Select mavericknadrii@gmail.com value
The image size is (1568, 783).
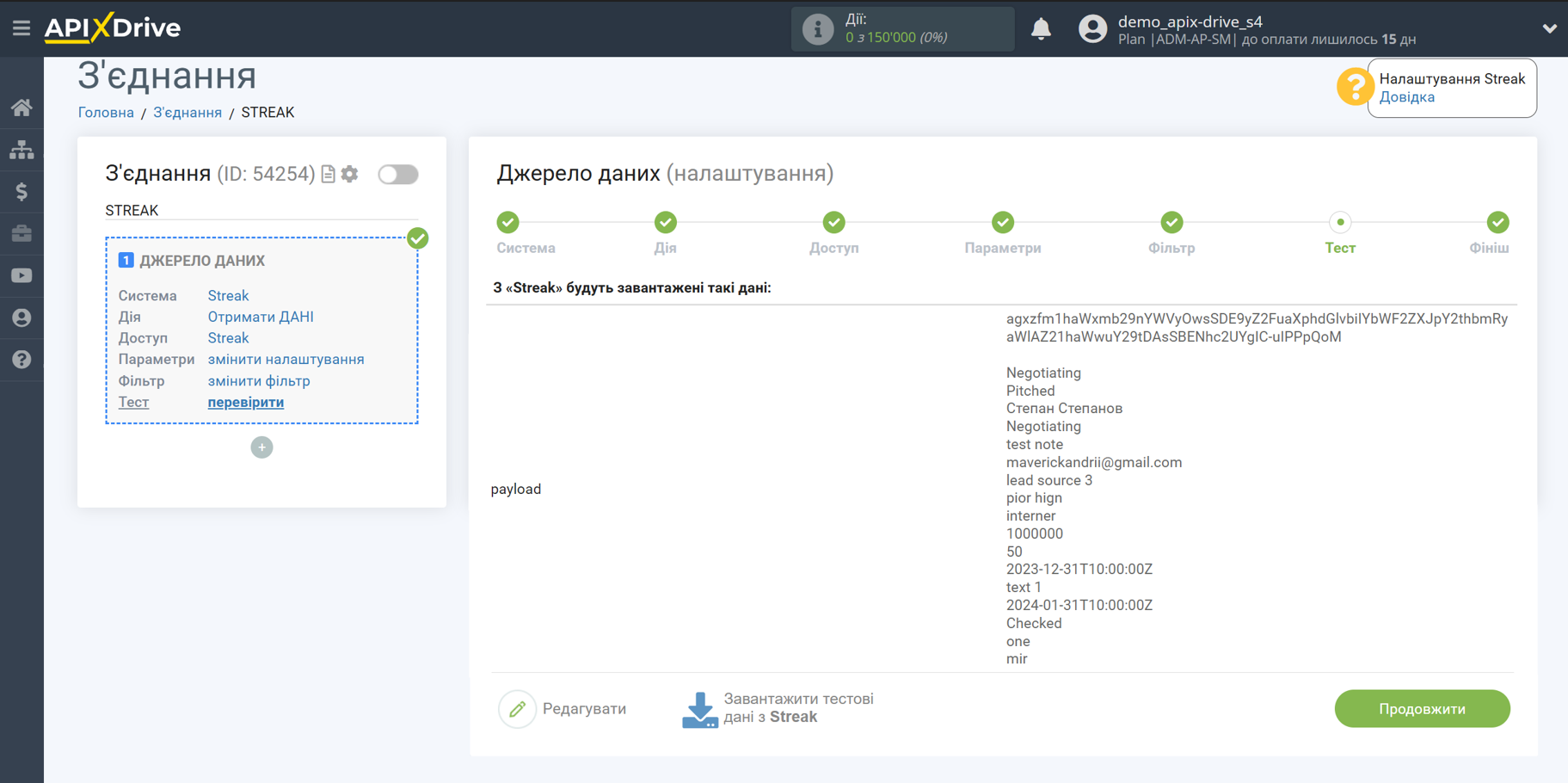coord(1093,463)
